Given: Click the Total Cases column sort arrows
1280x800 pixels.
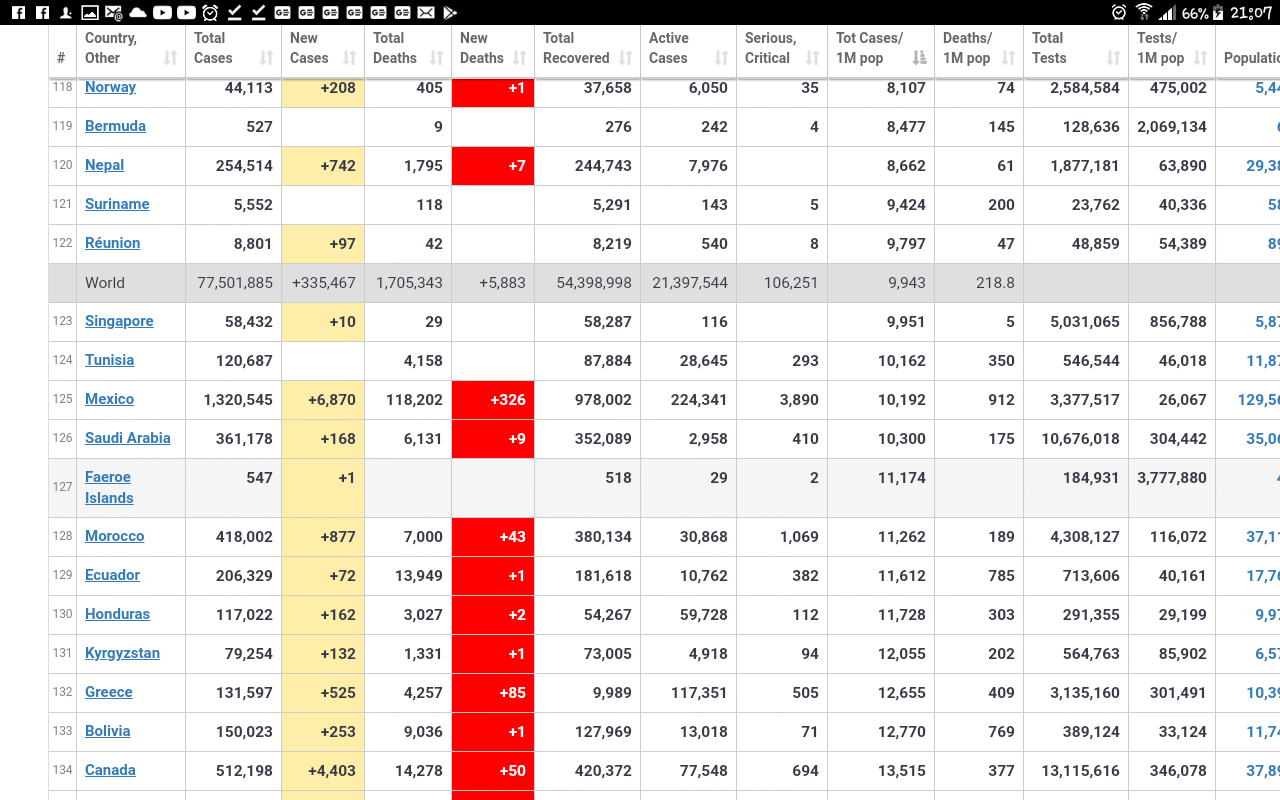Looking at the screenshot, I should pyautogui.click(x=266, y=58).
